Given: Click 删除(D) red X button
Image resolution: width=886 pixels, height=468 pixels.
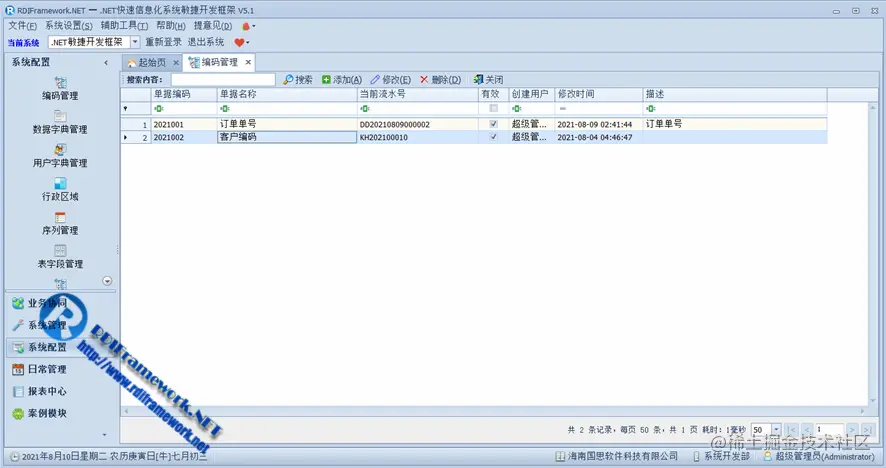Looking at the screenshot, I should 440,80.
